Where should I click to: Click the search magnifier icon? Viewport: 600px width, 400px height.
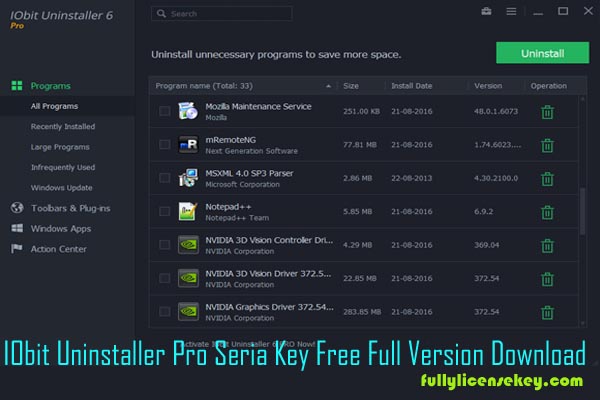(x=161, y=14)
